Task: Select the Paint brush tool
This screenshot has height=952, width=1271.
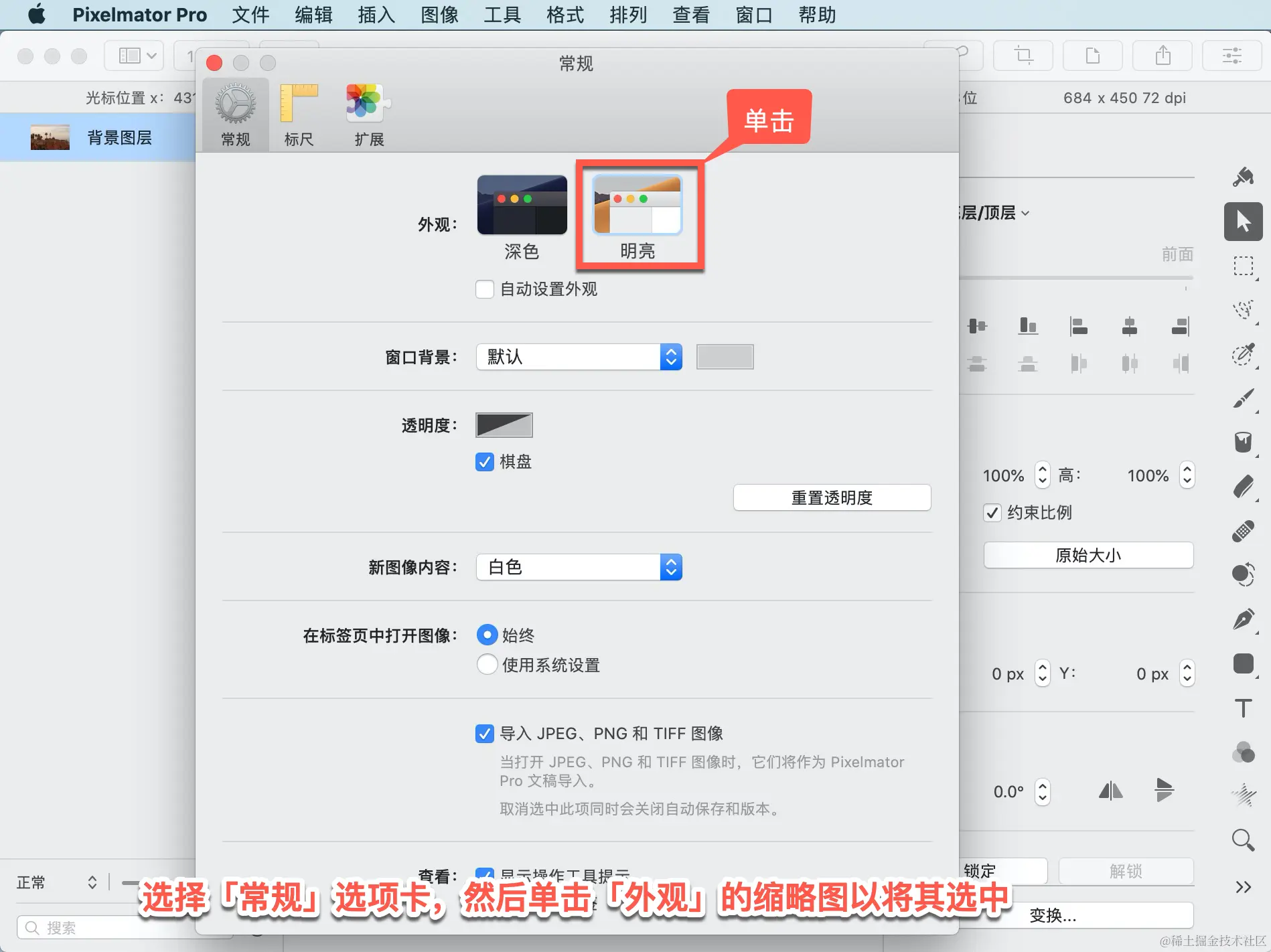Action: pos(1243,398)
